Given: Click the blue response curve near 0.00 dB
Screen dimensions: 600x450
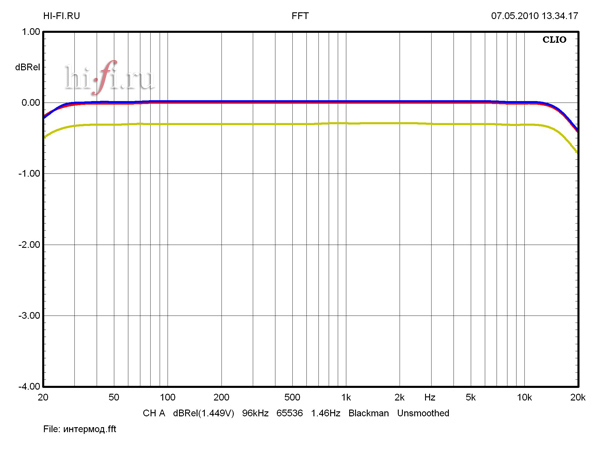Looking at the screenshot, I should [300, 101].
